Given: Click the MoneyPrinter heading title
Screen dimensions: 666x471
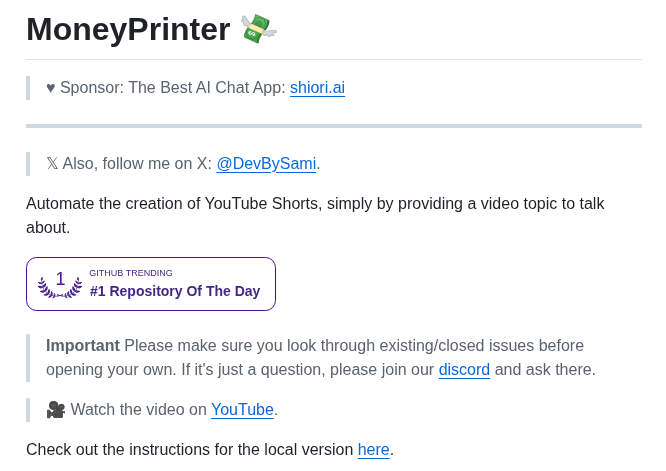Looking at the screenshot, I should click(x=128, y=29).
